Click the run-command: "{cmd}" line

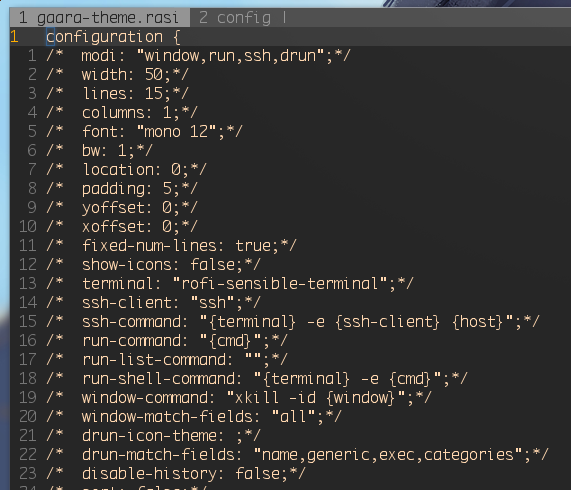(167, 340)
